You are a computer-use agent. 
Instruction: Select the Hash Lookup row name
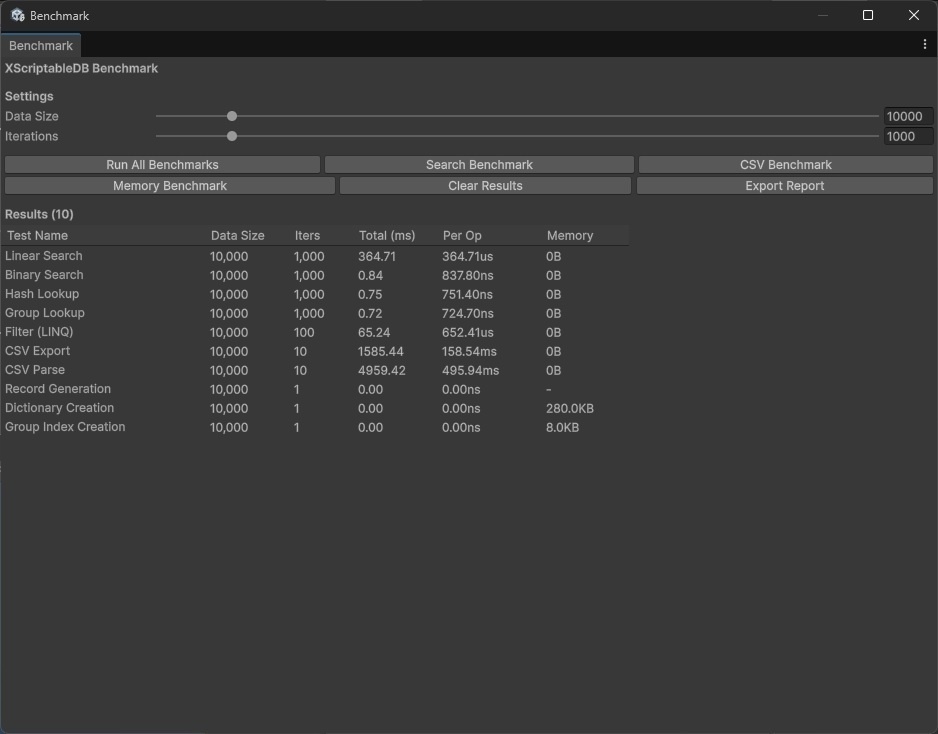click(42, 294)
